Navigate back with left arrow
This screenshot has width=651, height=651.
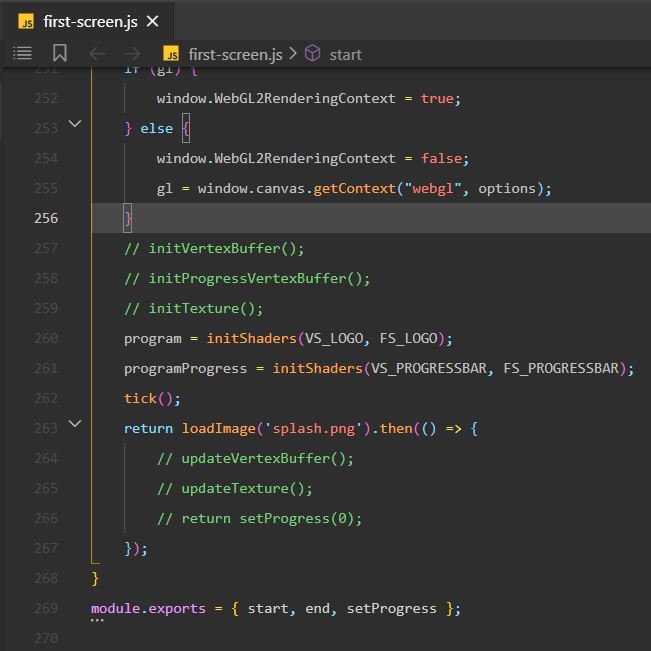pos(97,54)
